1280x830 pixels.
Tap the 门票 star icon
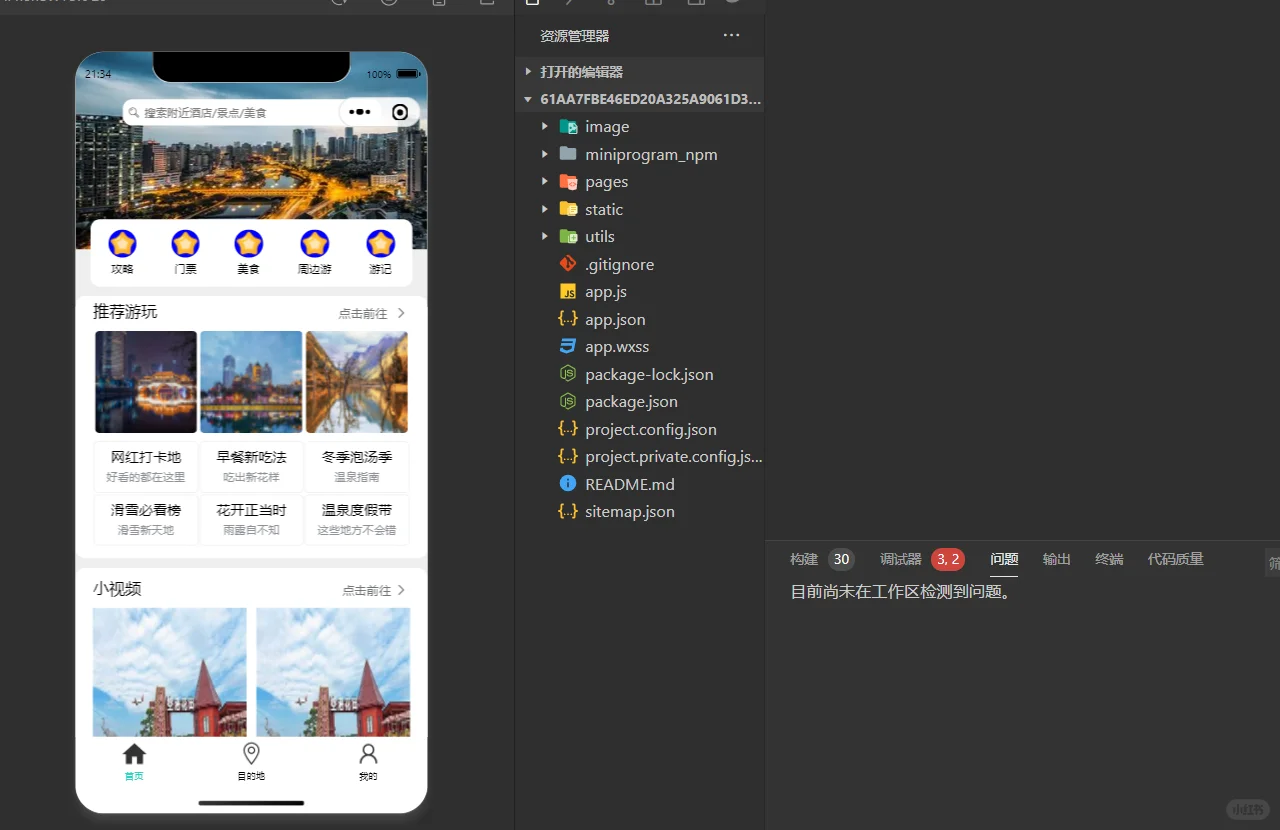(185, 244)
